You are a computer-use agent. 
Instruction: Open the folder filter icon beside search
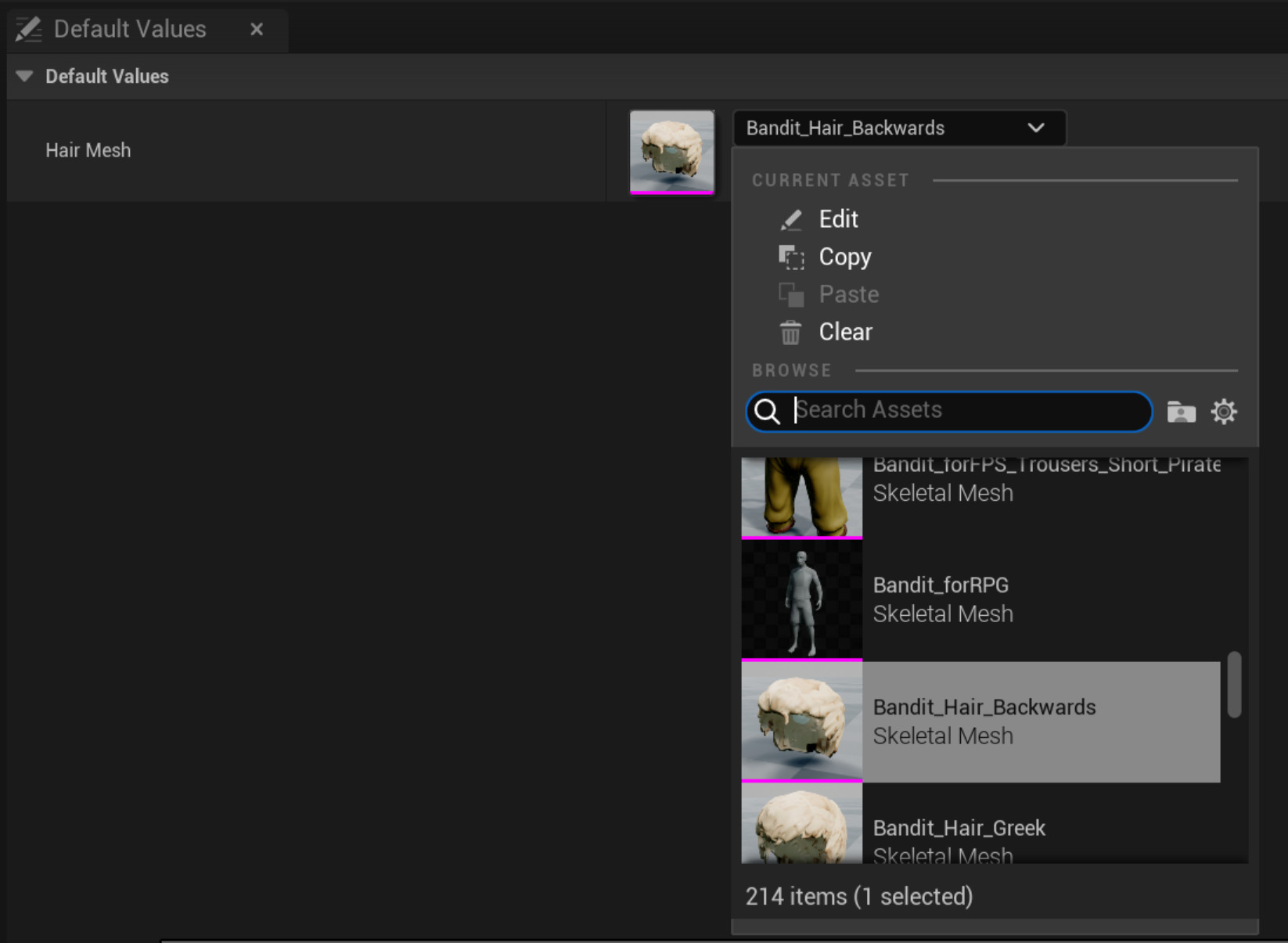[1182, 412]
